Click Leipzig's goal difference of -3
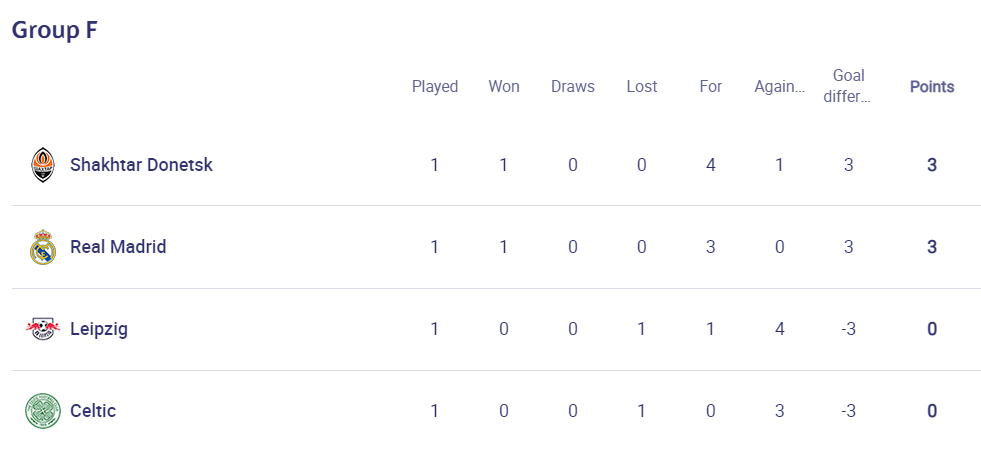Screen dimensions: 981x462 point(848,329)
